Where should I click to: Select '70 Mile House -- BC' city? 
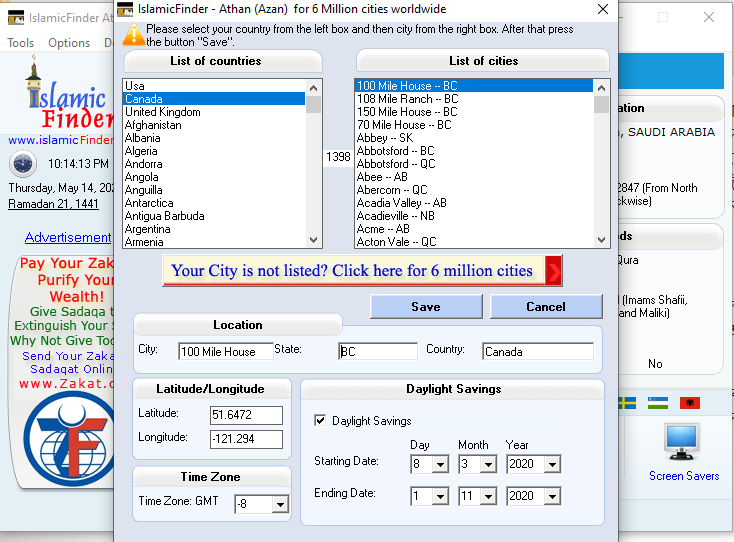click(474, 125)
